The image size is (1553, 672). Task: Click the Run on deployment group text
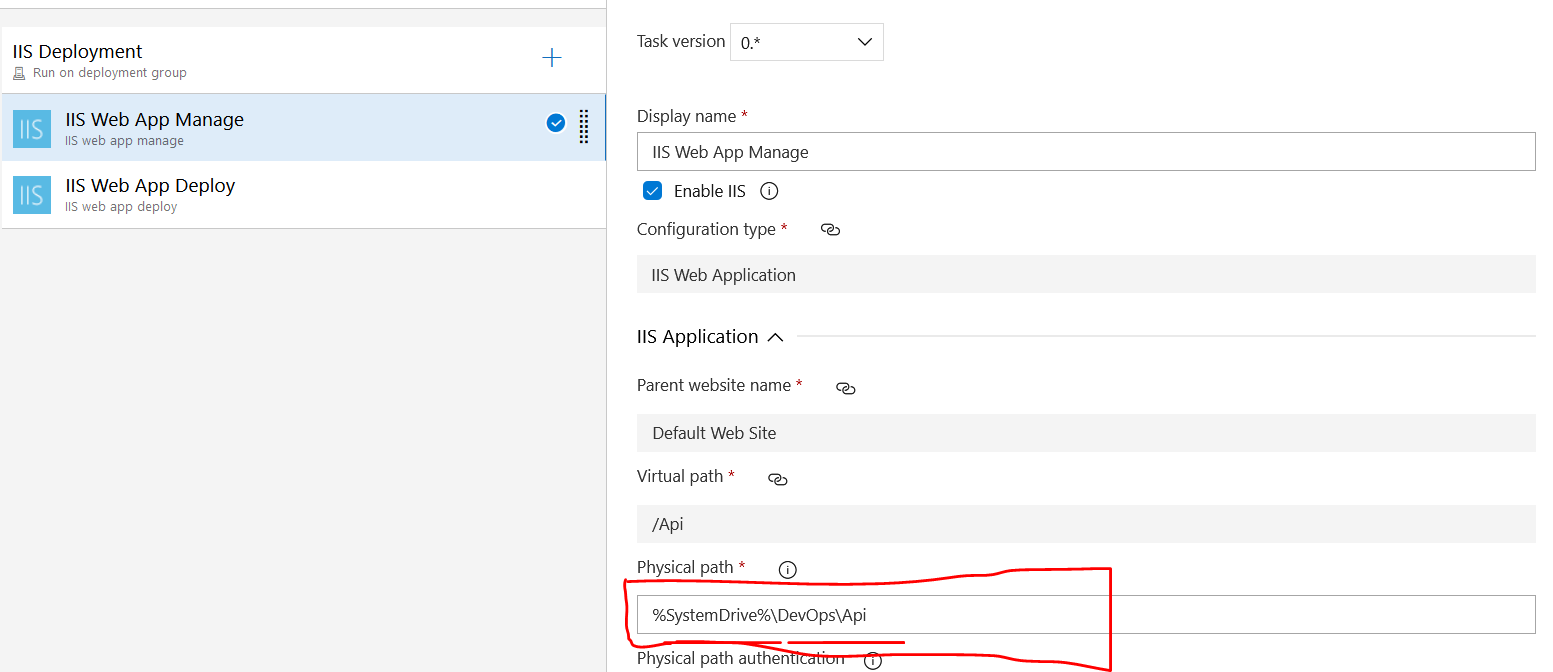[110, 73]
